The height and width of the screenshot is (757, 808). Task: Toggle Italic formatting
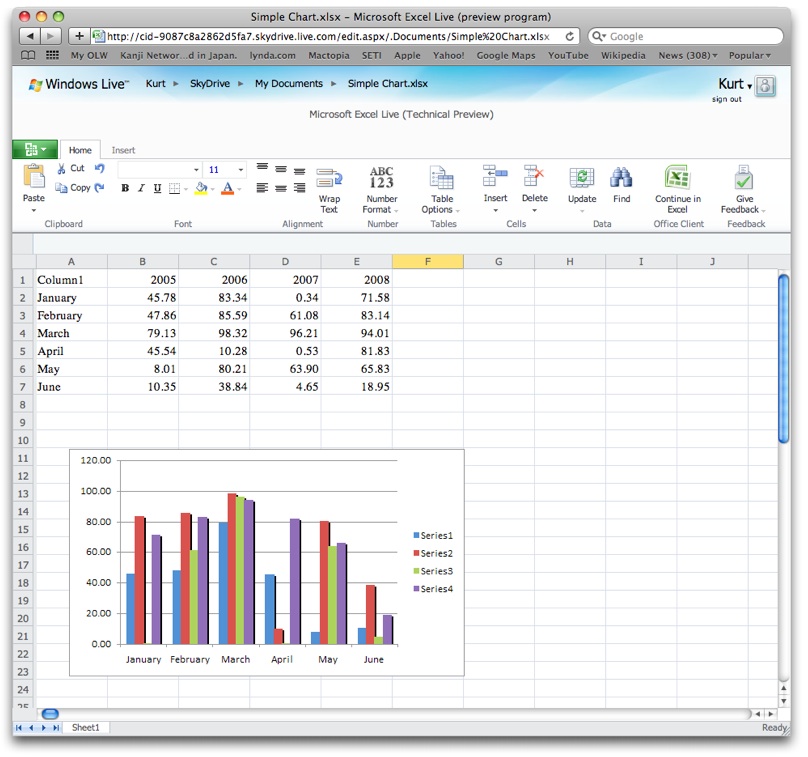point(141,189)
